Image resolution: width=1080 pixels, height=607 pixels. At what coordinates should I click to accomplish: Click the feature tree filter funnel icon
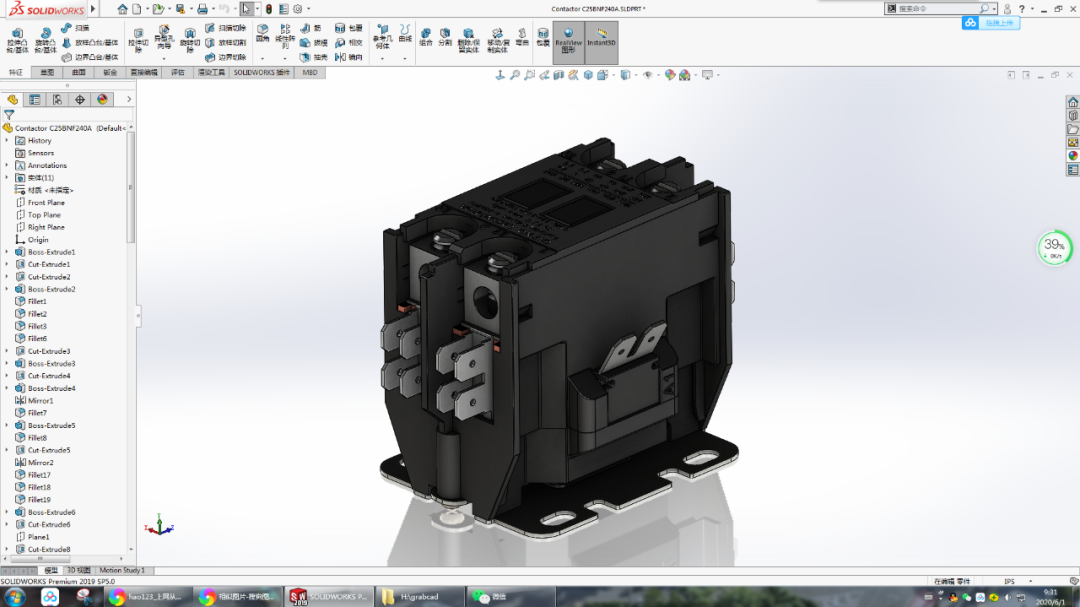click(9, 115)
